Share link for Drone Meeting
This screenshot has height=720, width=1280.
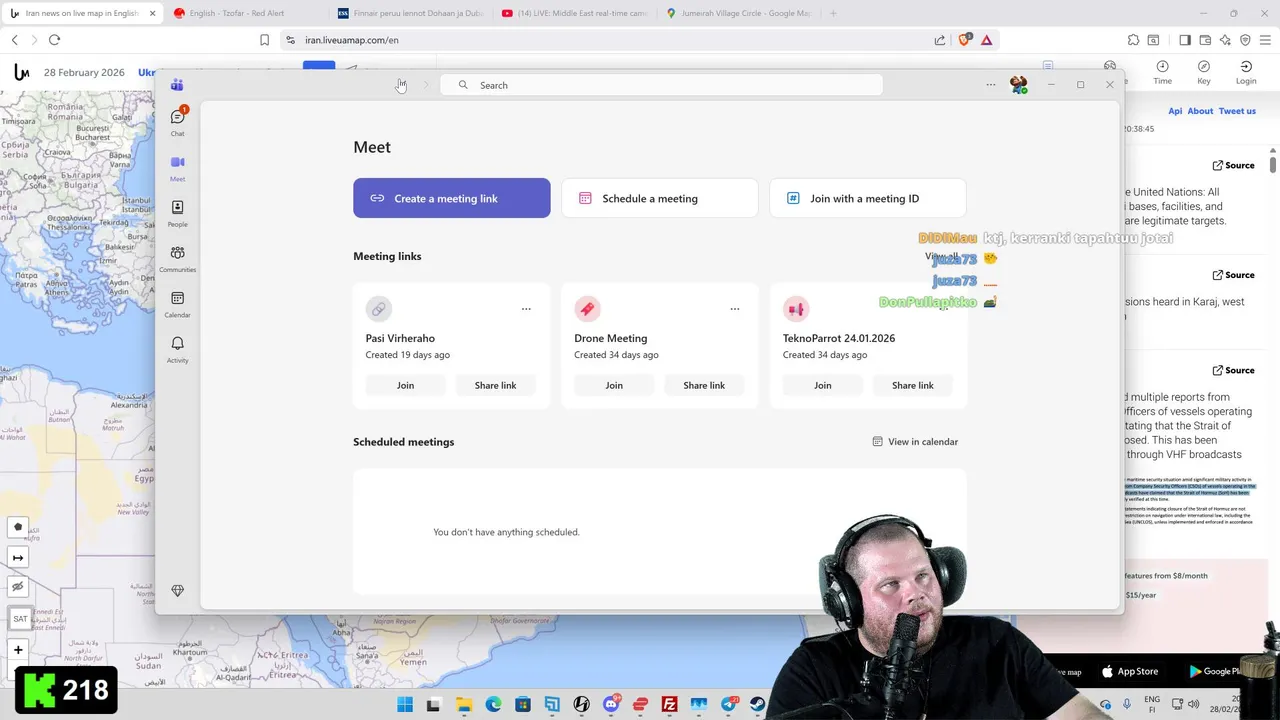coord(704,385)
